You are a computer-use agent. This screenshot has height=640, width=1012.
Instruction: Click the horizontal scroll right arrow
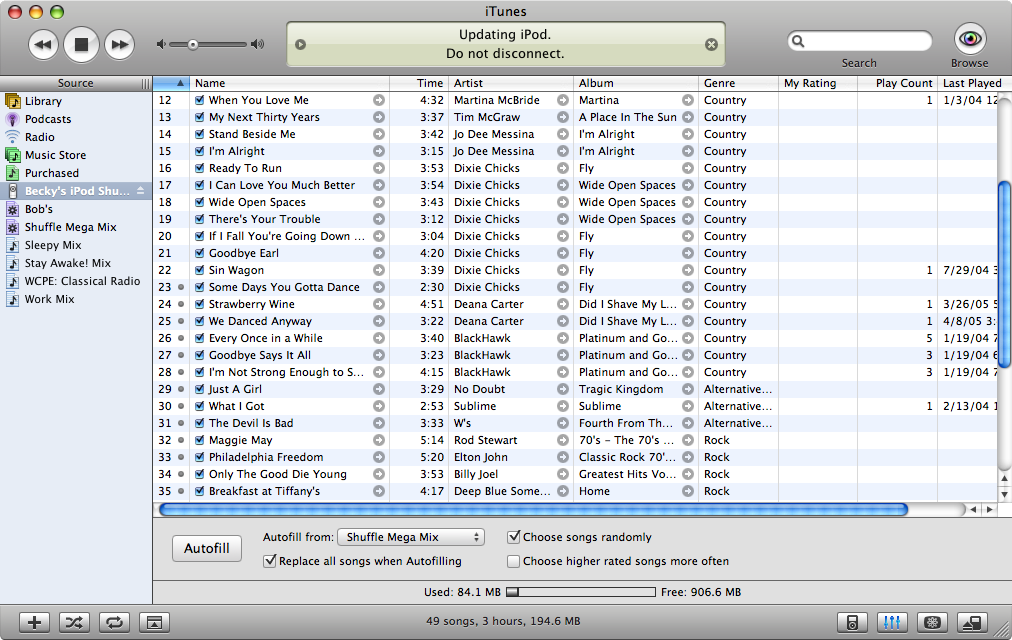click(x=989, y=510)
